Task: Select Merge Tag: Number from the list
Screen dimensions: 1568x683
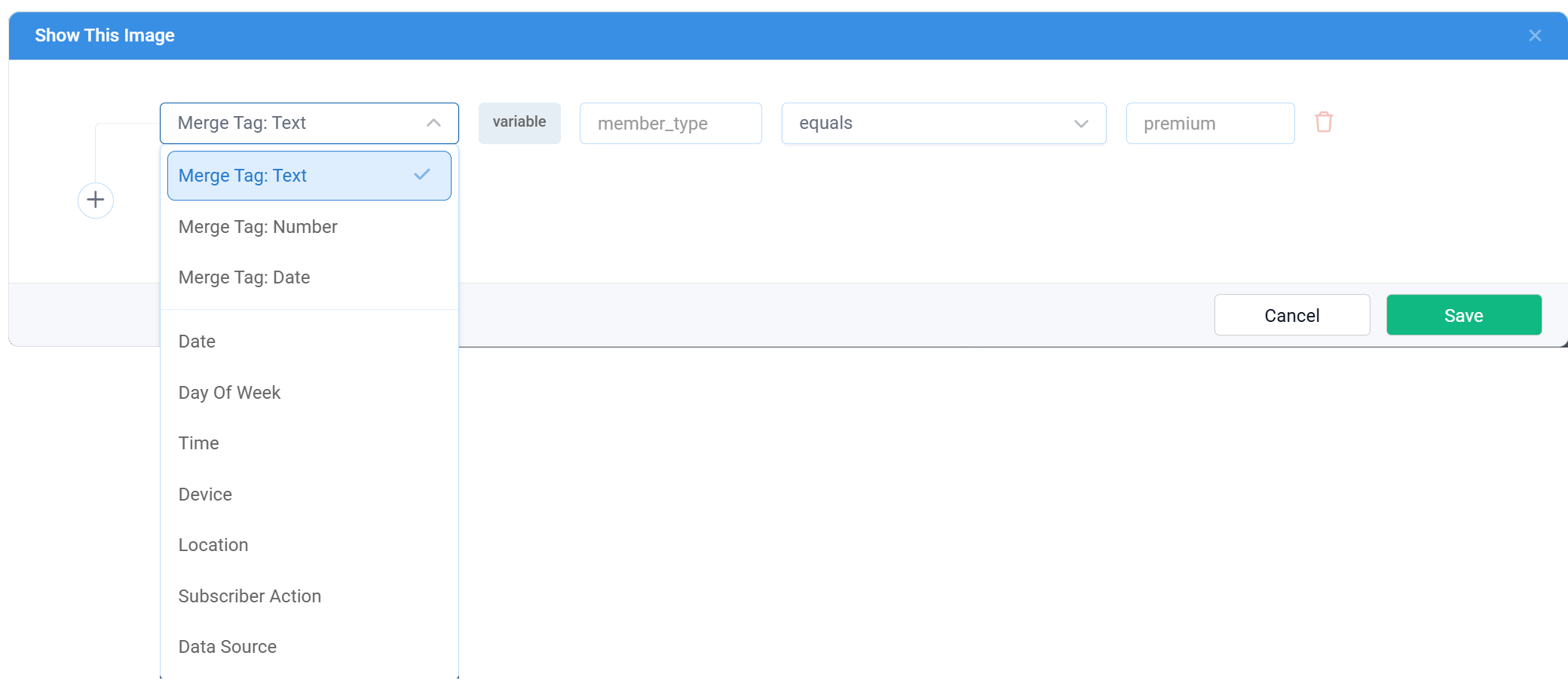Action: point(258,226)
